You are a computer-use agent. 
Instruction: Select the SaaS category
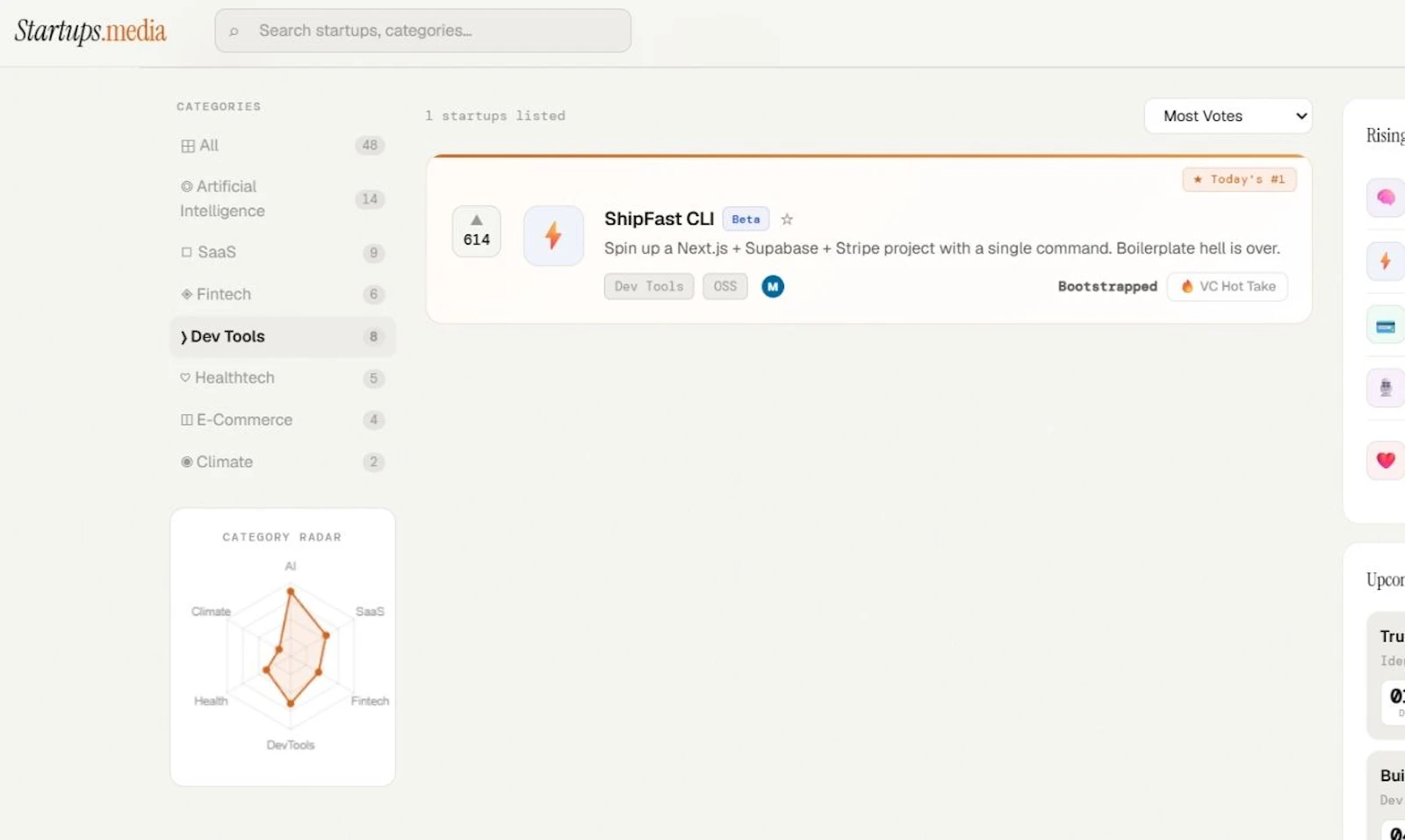click(282, 253)
